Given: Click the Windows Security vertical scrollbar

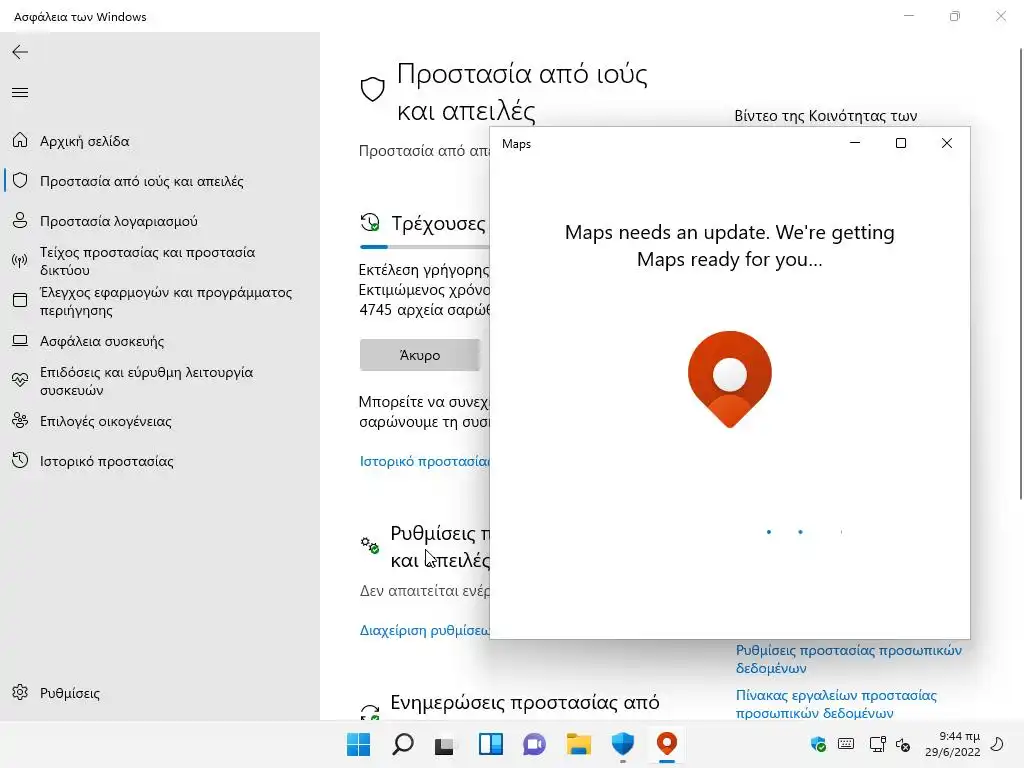Looking at the screenshot, I should [x=1021, y=274].
